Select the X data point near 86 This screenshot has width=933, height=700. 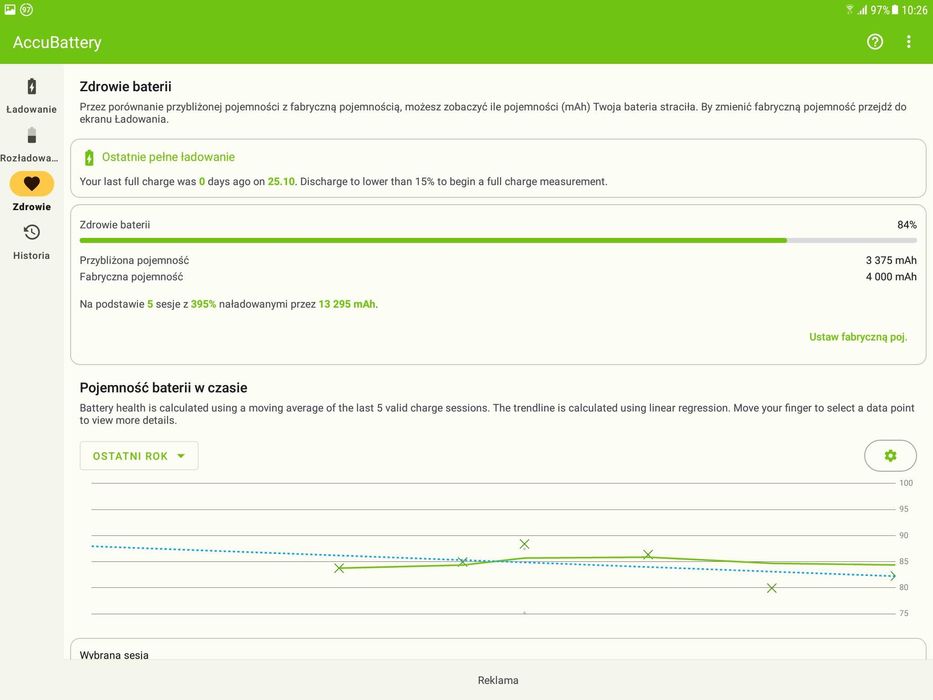tap(648, 554)
